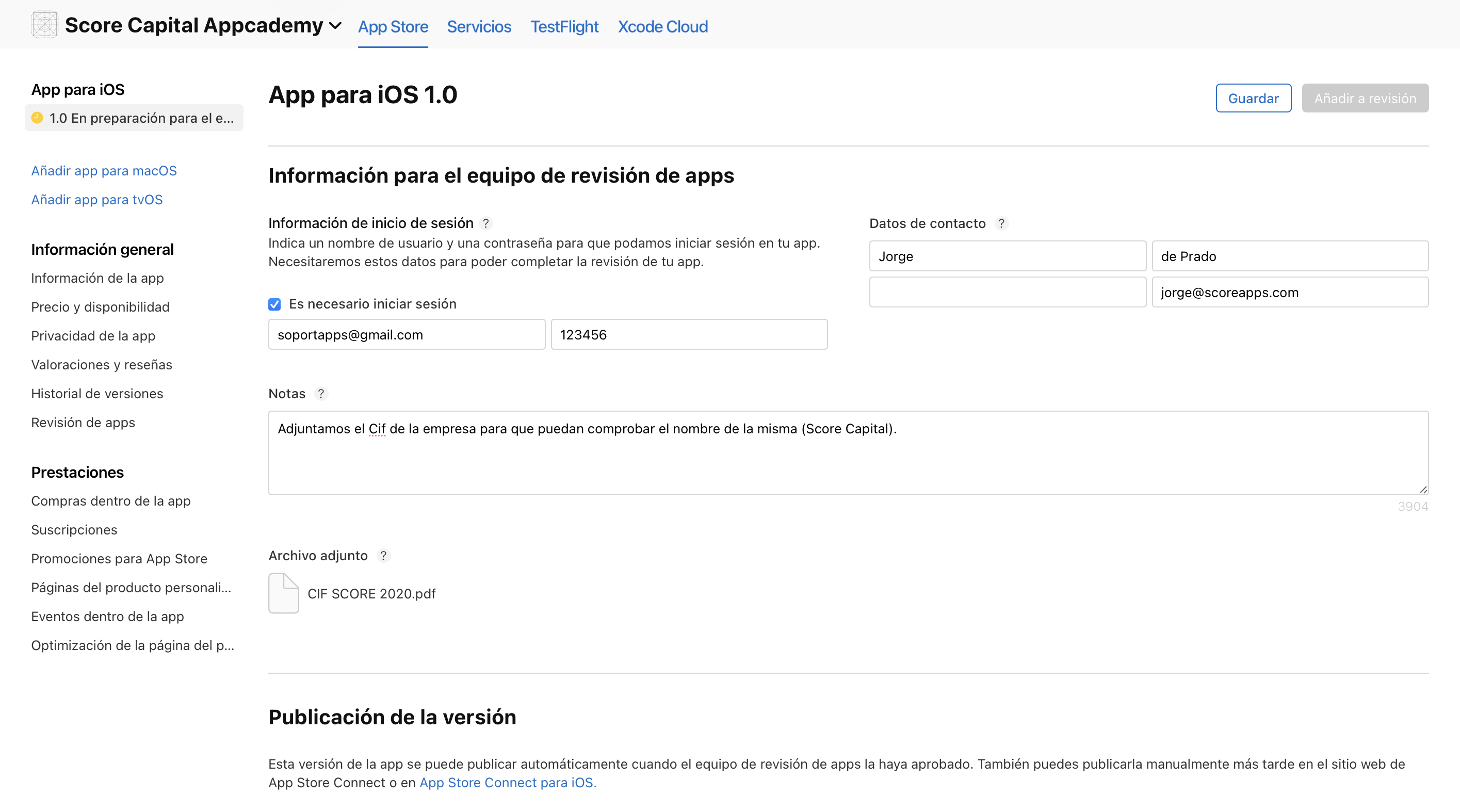Click the Score Capital Appcademy app icon

point(44,25)
